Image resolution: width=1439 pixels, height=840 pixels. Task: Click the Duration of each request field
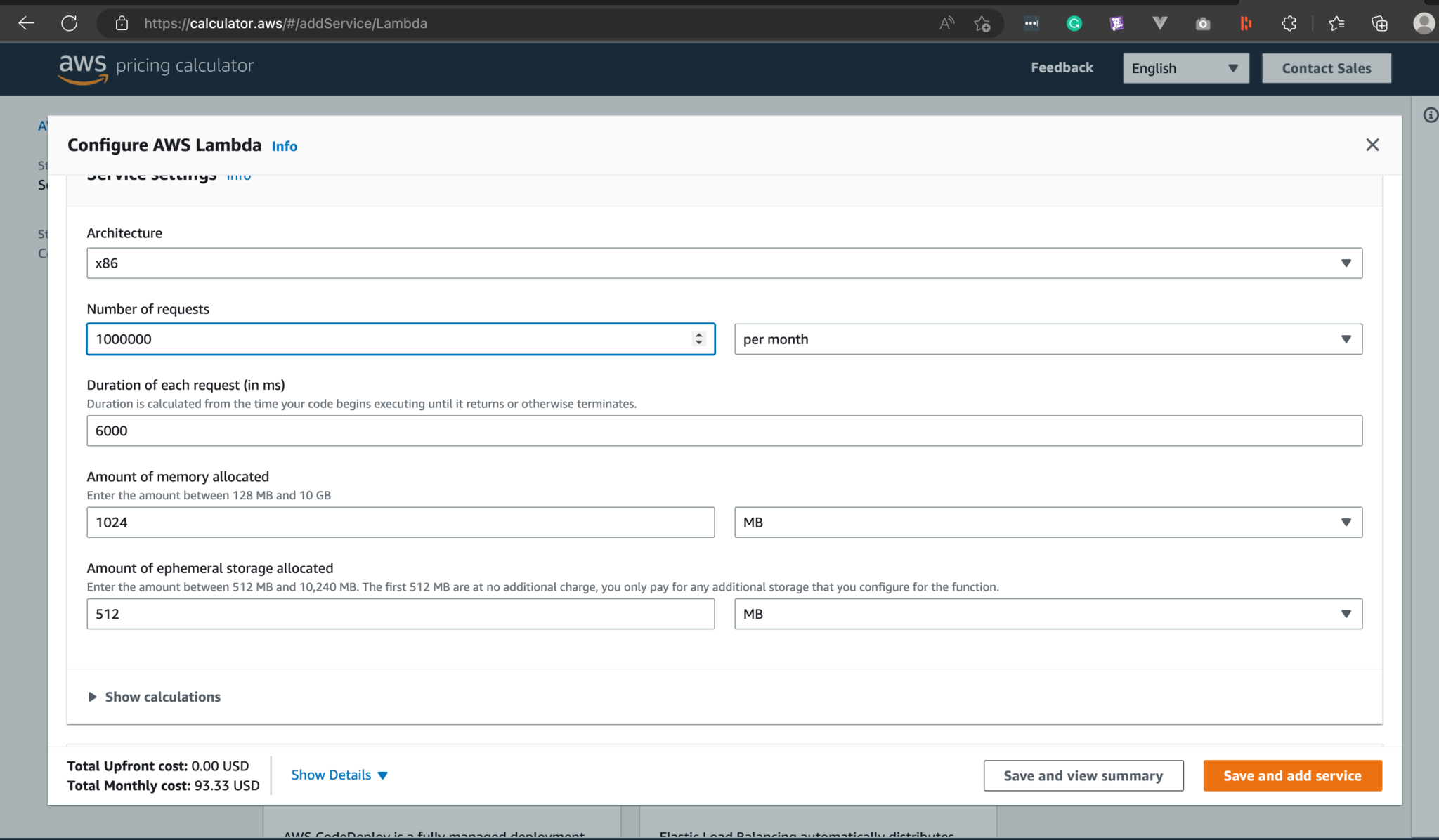(724, 431)
